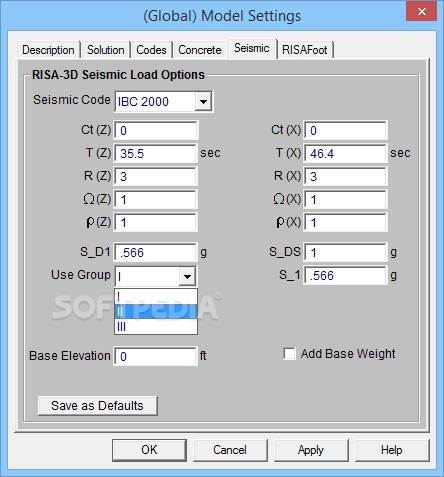Open the Codes tab
Screen dimensions: 444x477
click(151, 50)
